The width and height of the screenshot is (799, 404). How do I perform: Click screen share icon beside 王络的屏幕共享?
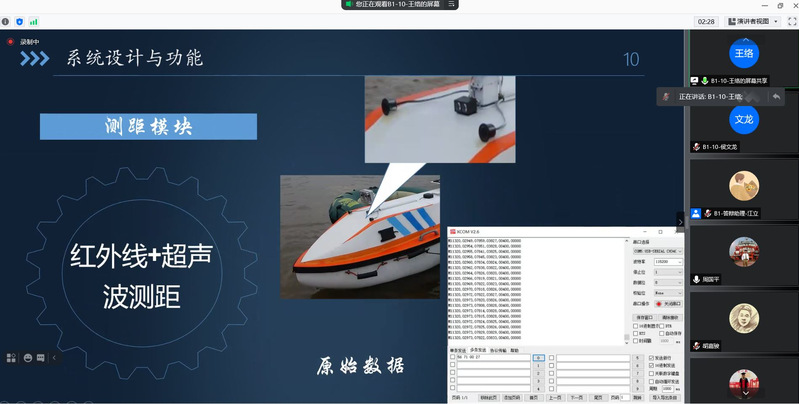pos(694,80)
